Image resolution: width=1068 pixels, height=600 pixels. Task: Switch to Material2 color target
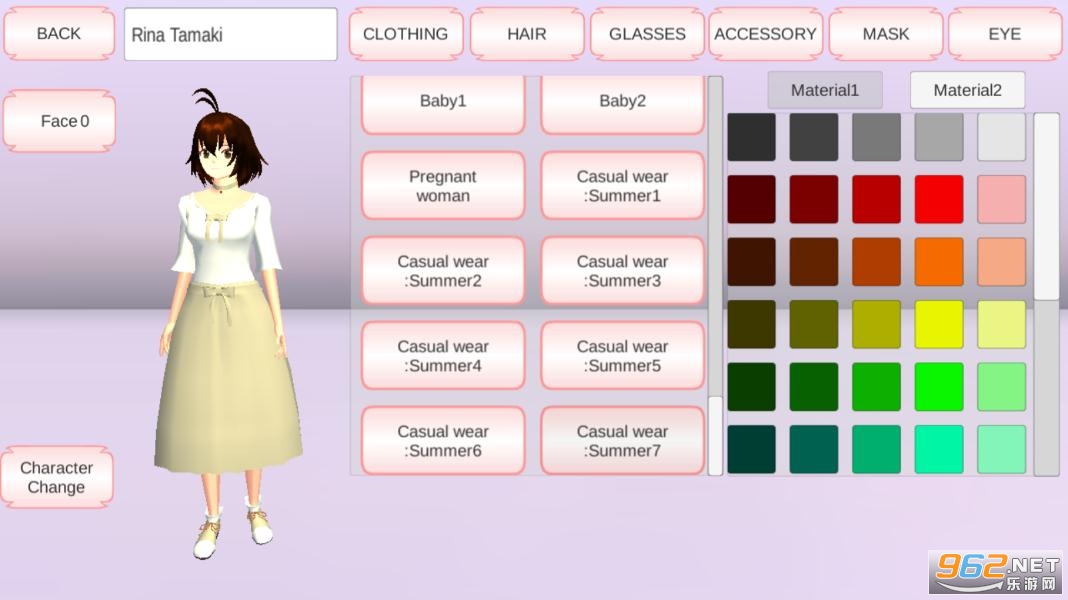tap(967, 90)
